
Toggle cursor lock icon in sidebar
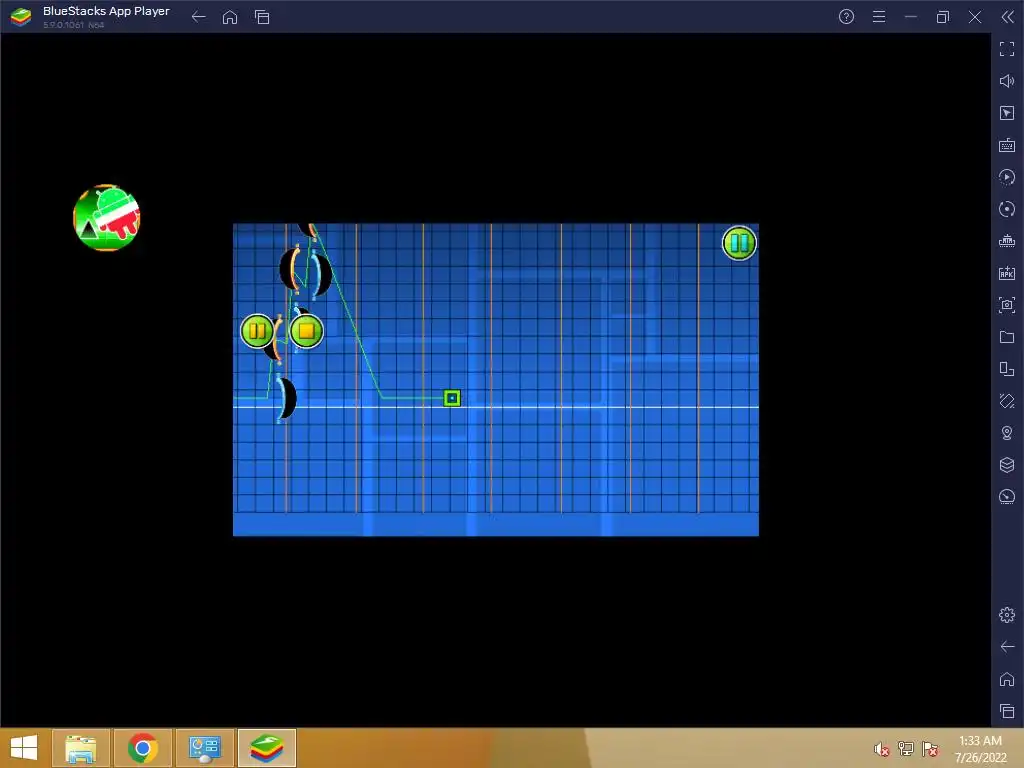1007,113
